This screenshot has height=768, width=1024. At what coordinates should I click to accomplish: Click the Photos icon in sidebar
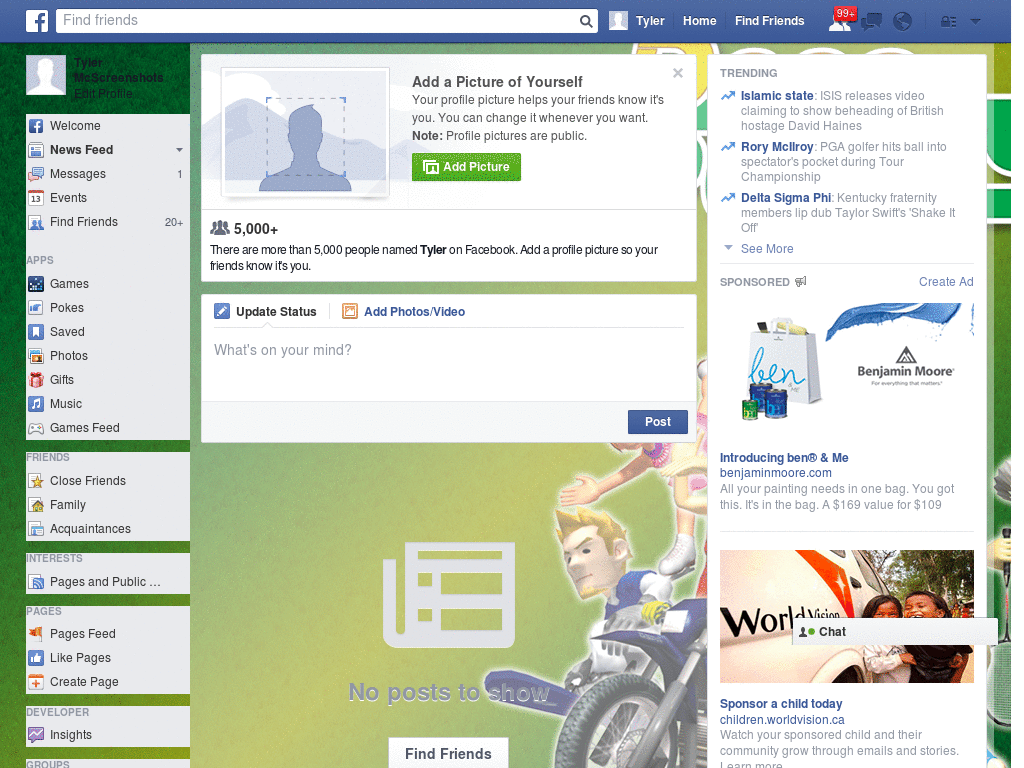[x=36, y=357]
